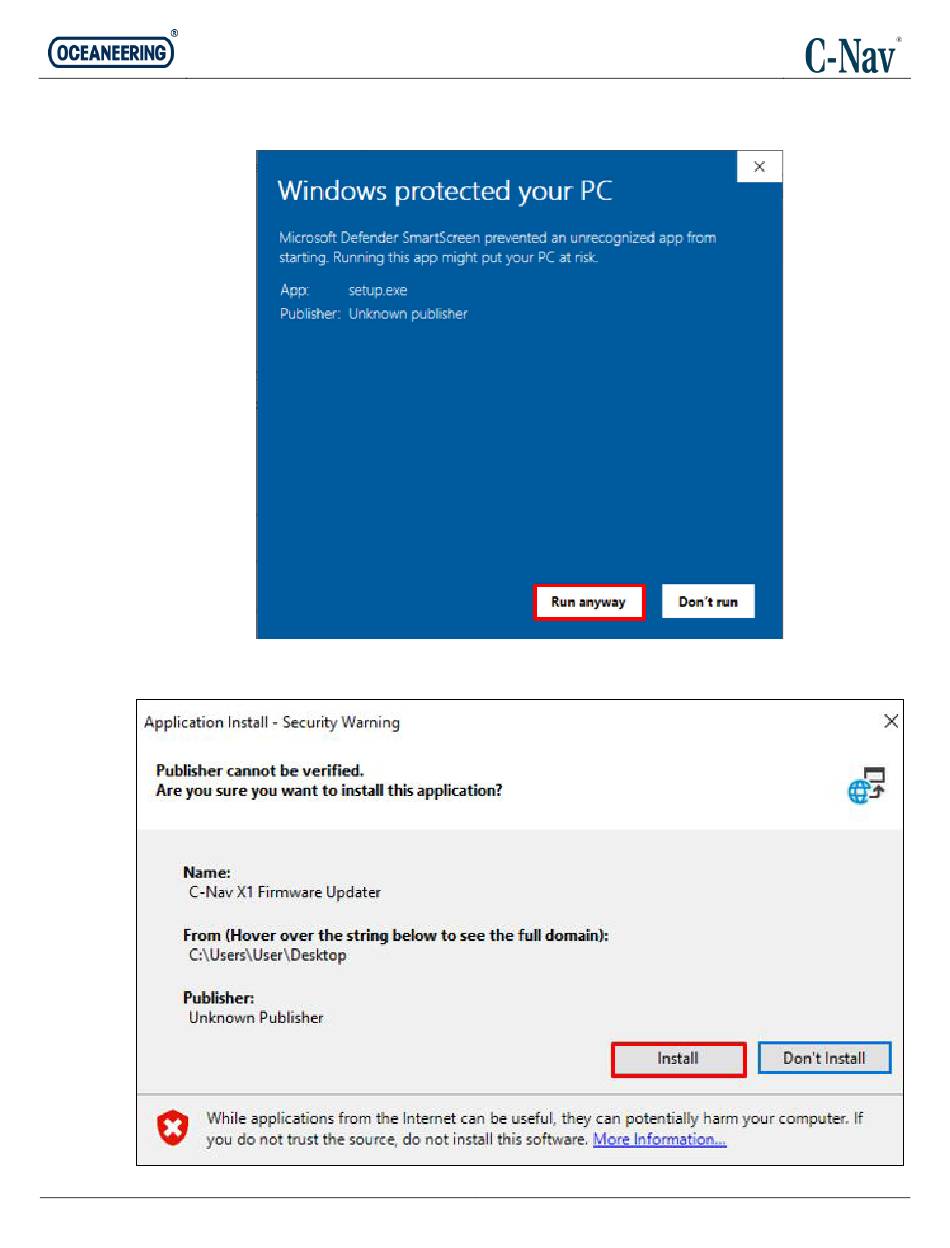Screen dimensions: 950x1248
Task: Open the More Information link
Action: [x=660, y=1139]
